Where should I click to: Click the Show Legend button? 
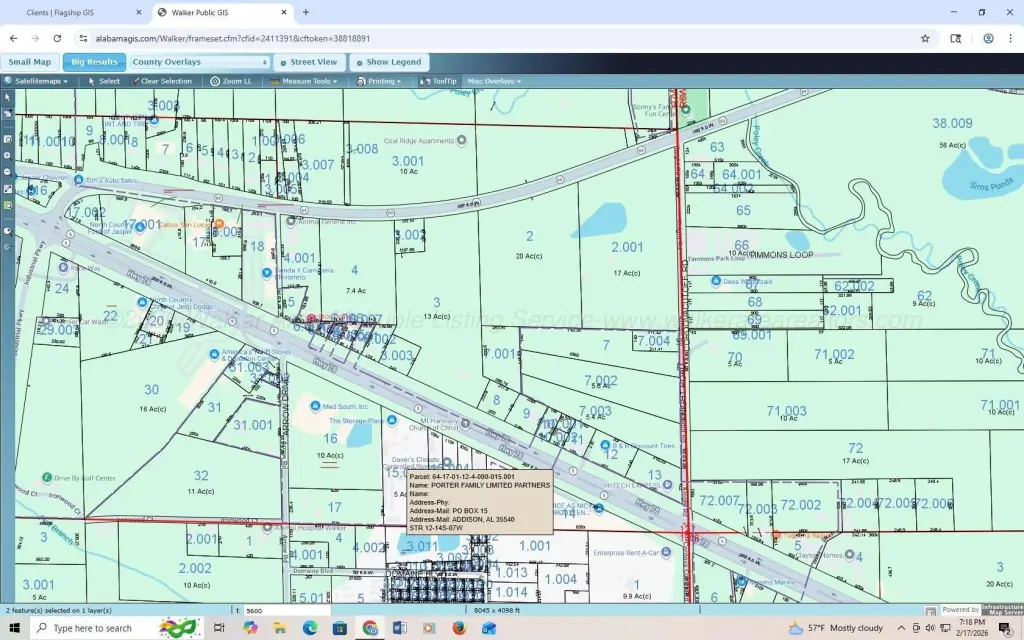click(389, 62)
